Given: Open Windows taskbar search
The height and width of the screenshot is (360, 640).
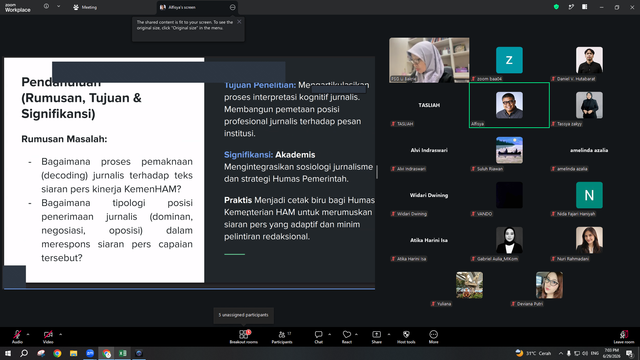Looking at the screenshot, I should point(24,353).
